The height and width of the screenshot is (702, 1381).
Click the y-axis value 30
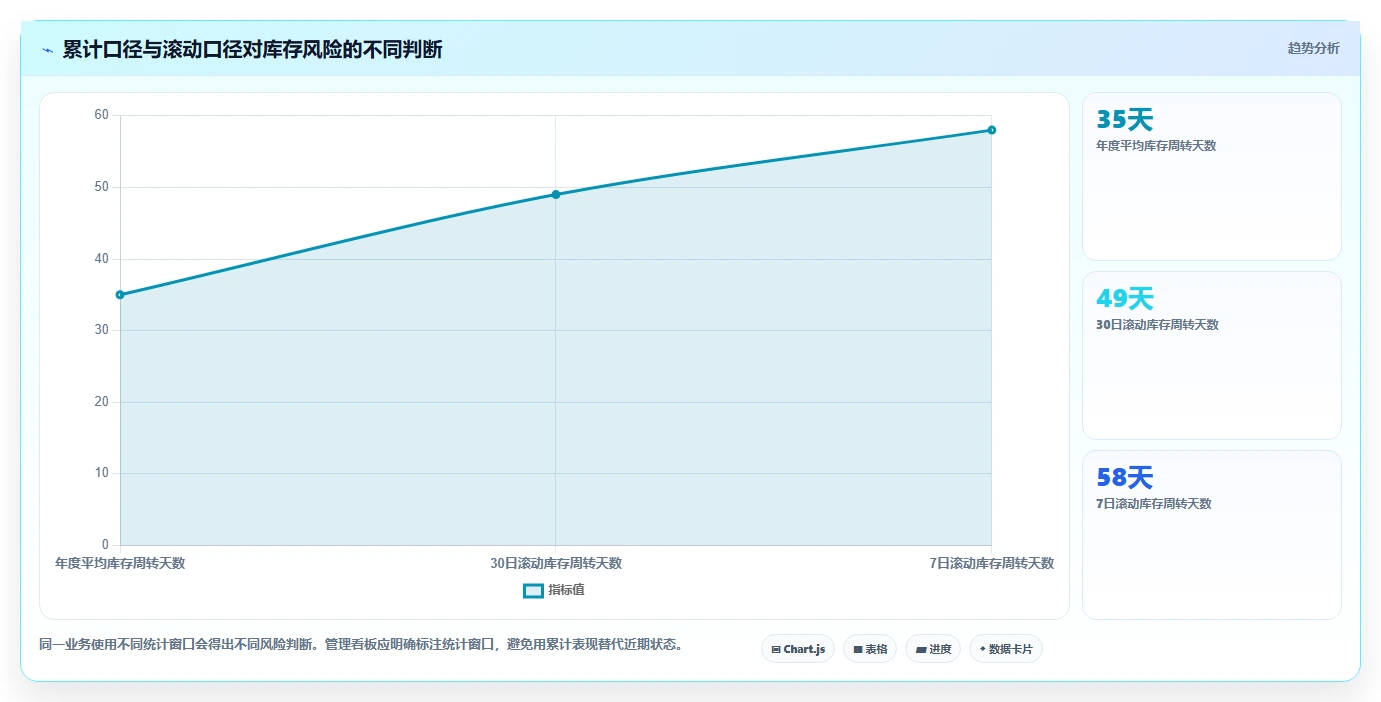tap(101, 330)
